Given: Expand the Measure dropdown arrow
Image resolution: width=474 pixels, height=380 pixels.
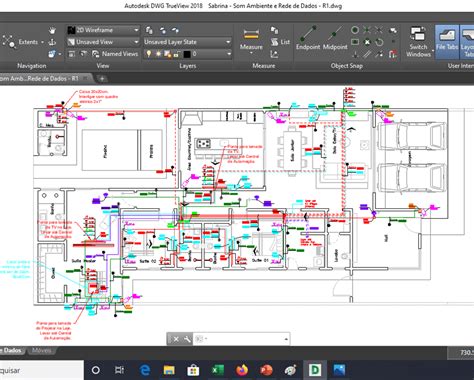Looking at the screenshot, I should pos(251,53).
